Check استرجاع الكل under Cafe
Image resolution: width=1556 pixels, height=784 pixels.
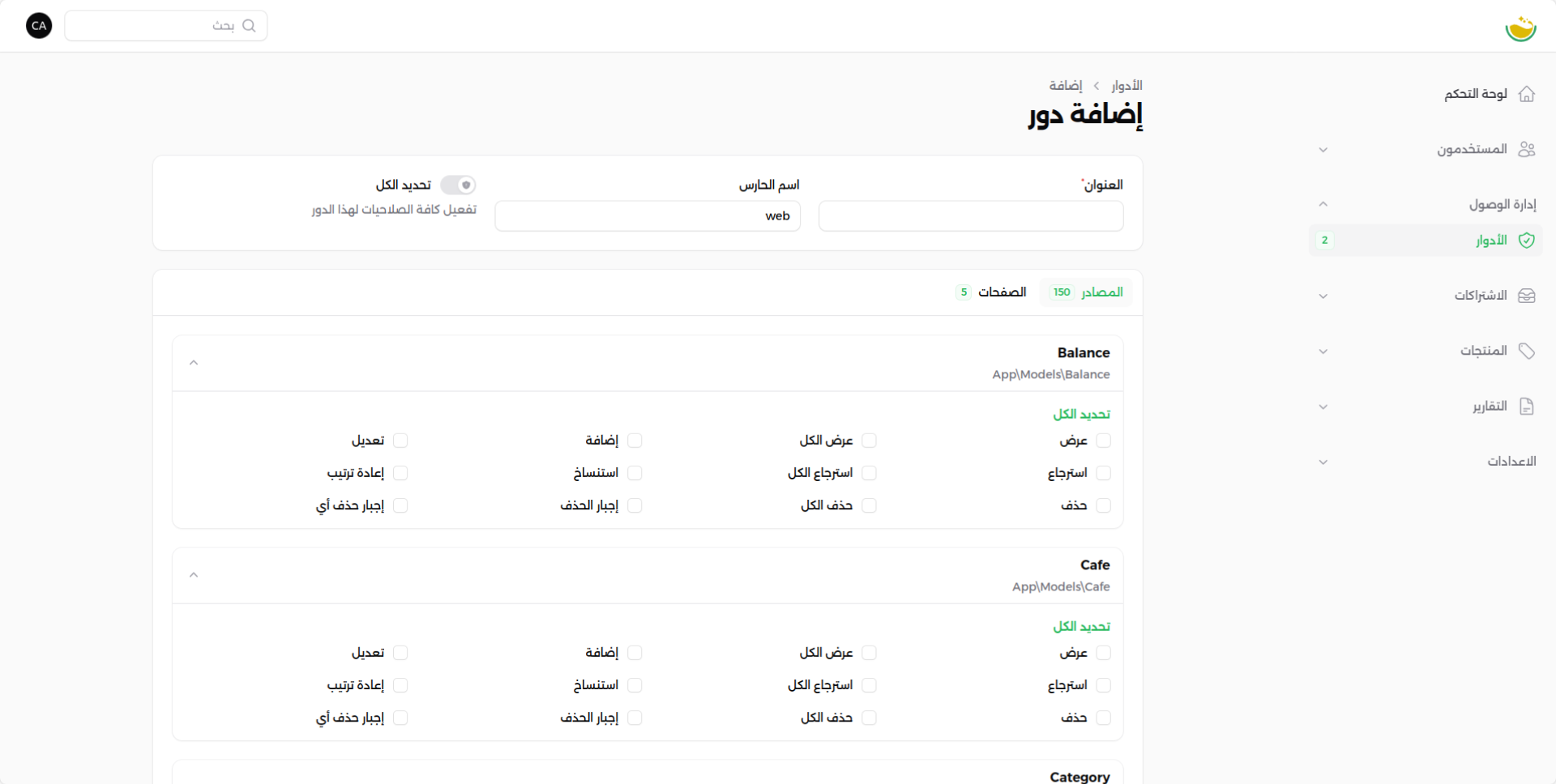coord(869,685)
